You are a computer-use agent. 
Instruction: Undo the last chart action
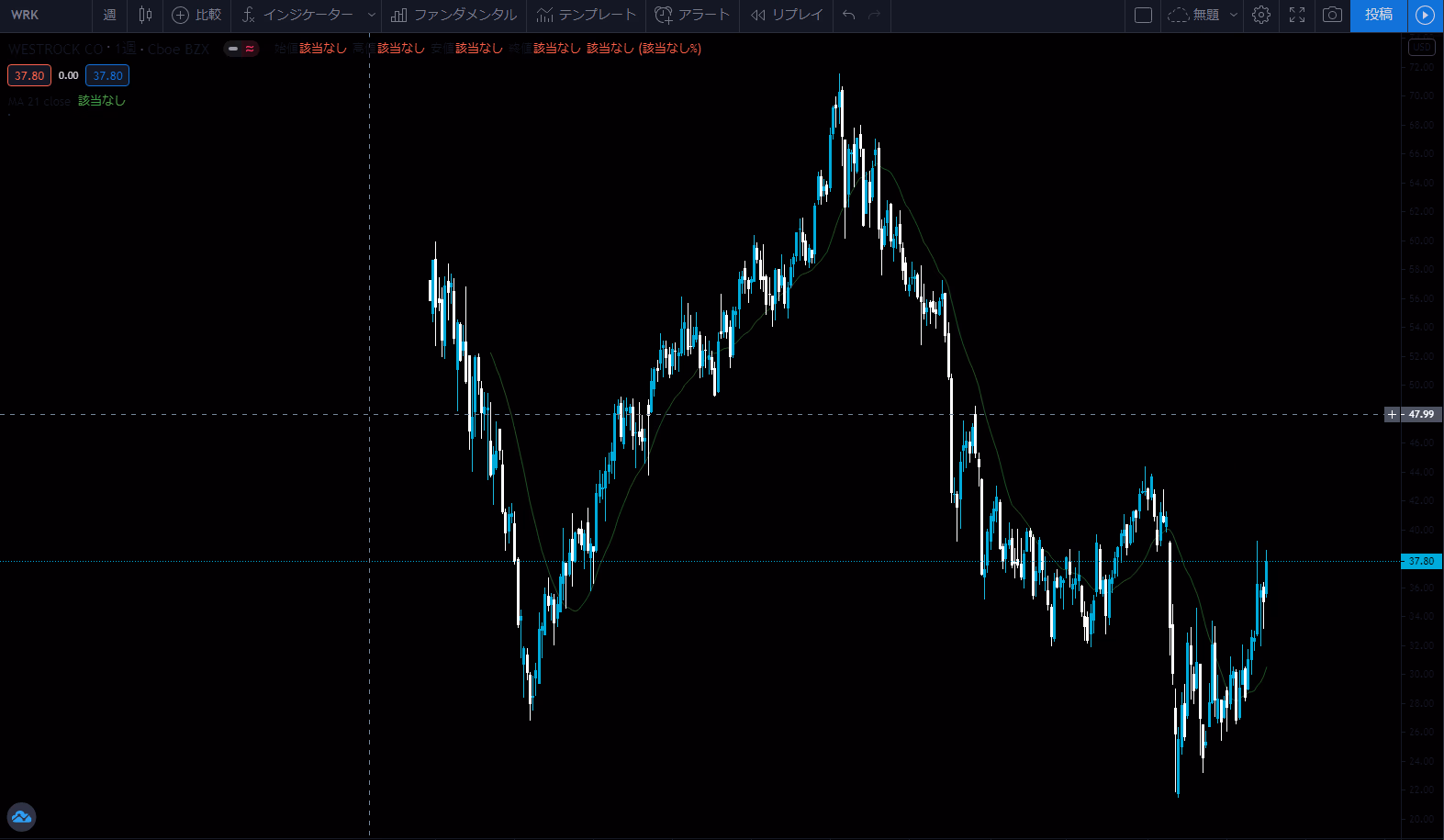pos(848,15)
